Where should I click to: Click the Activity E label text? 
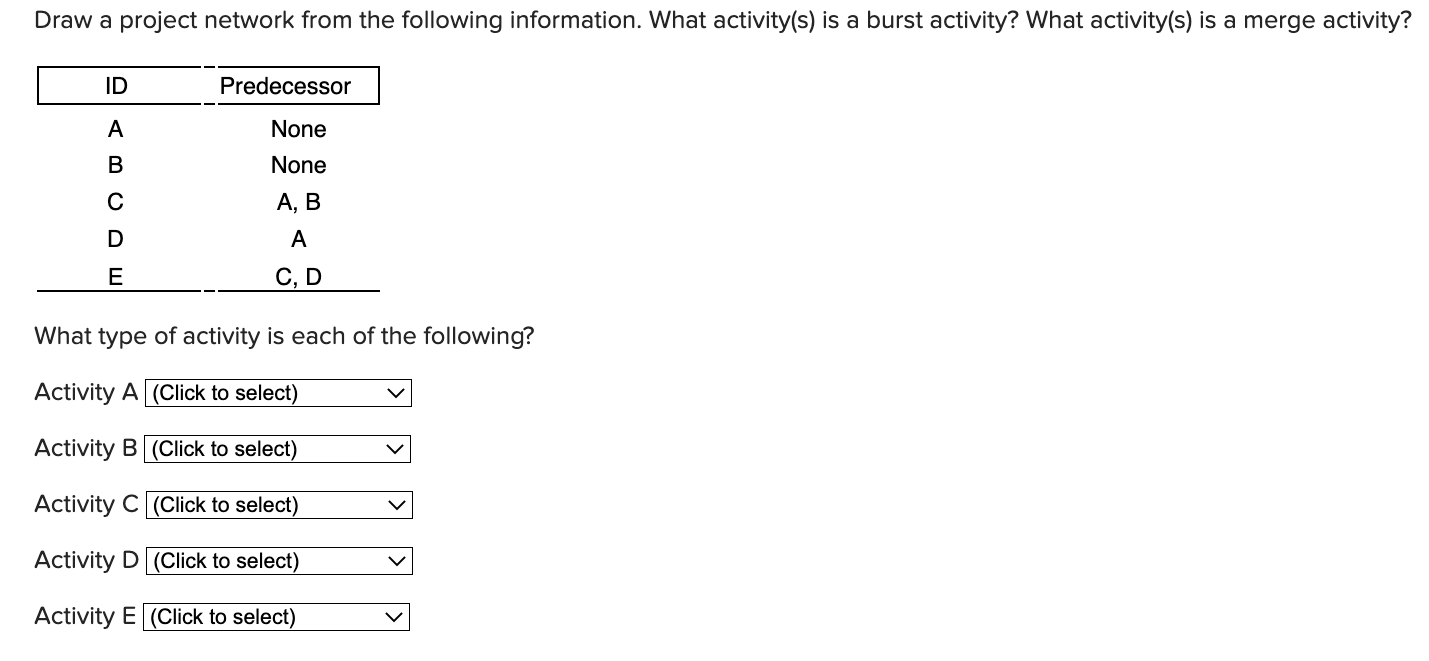click(85, 617)
